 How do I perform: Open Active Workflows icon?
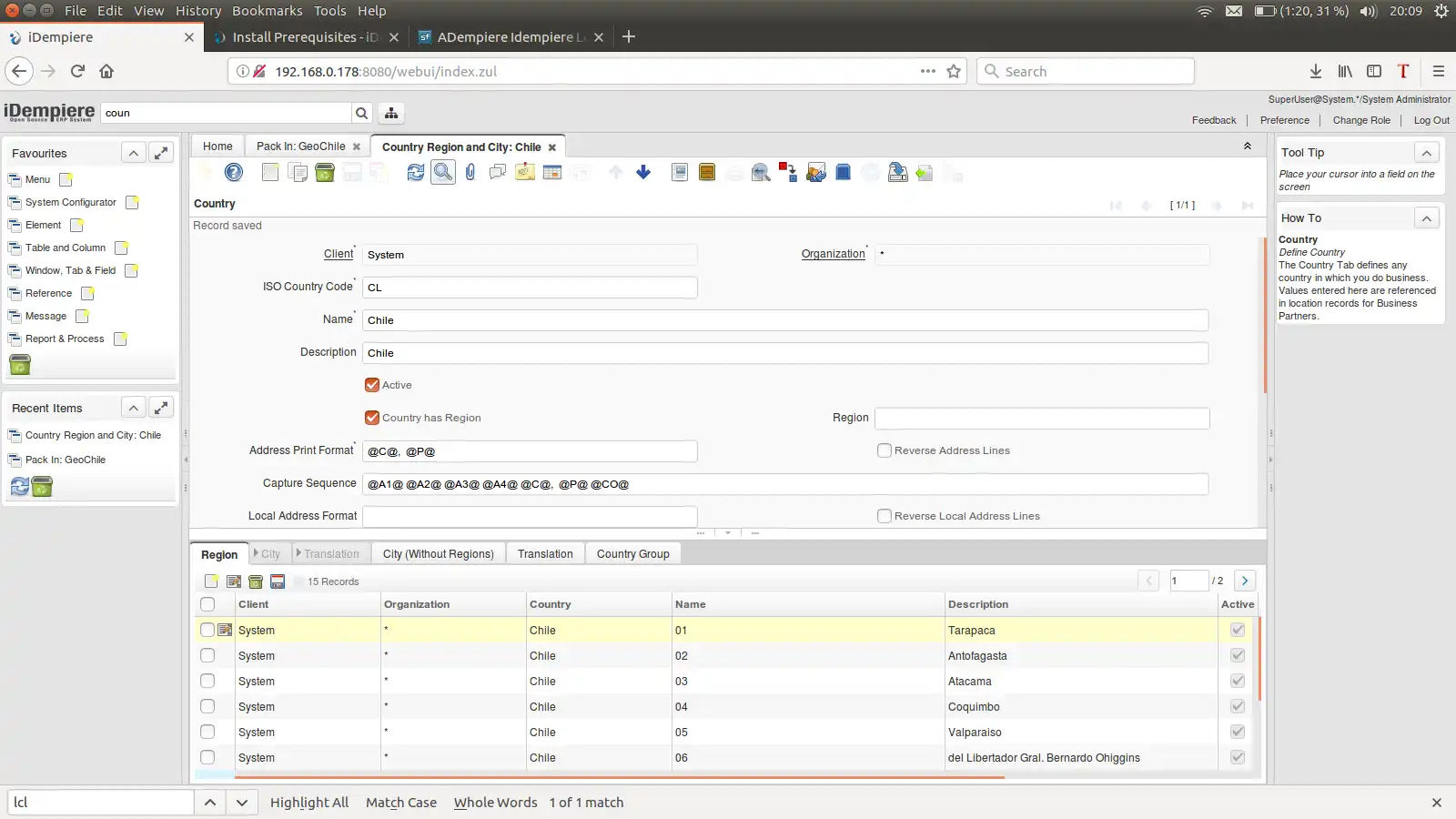(x=788, y=172)
